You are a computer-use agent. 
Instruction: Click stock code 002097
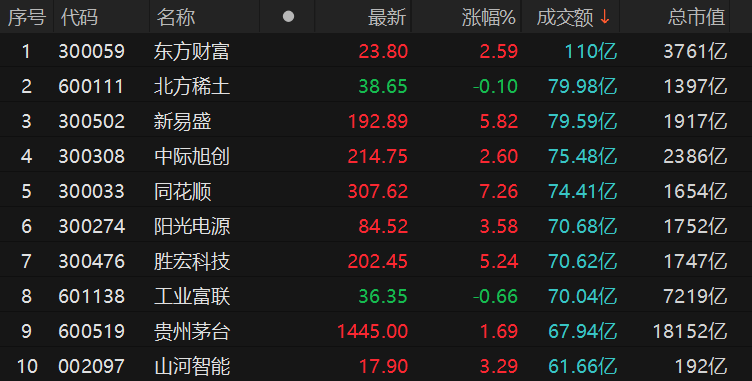92,366
